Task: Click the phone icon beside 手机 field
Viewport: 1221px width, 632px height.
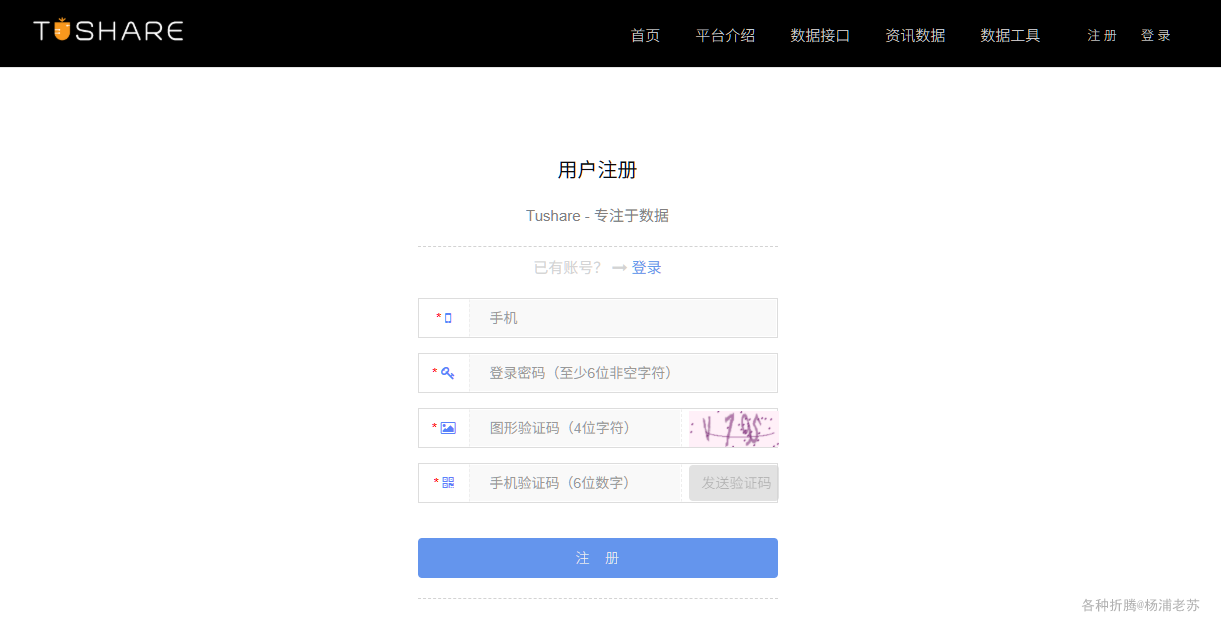Action: [448, 318]
